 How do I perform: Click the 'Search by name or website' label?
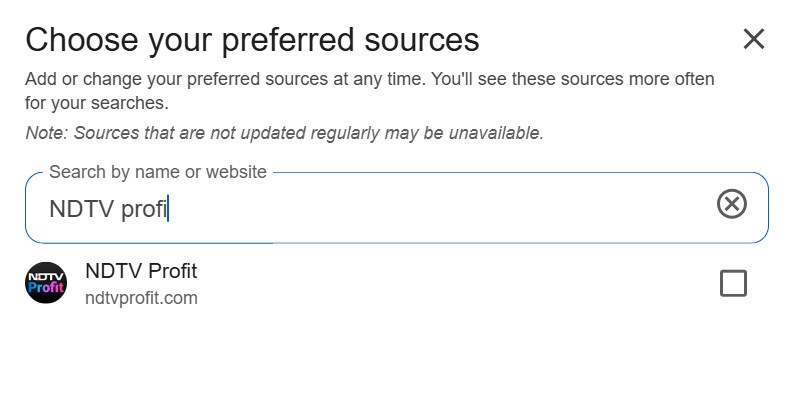158,172
